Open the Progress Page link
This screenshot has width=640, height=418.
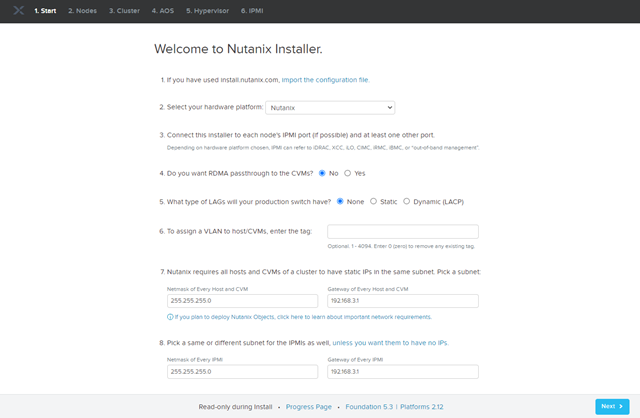(307, 407)
